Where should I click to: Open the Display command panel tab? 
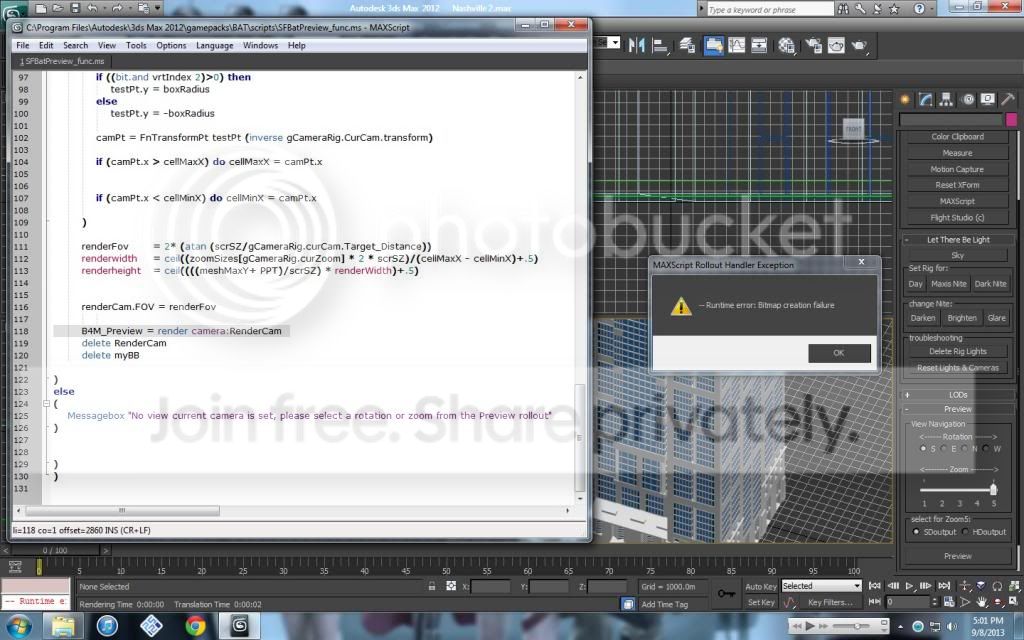[987, 99]
